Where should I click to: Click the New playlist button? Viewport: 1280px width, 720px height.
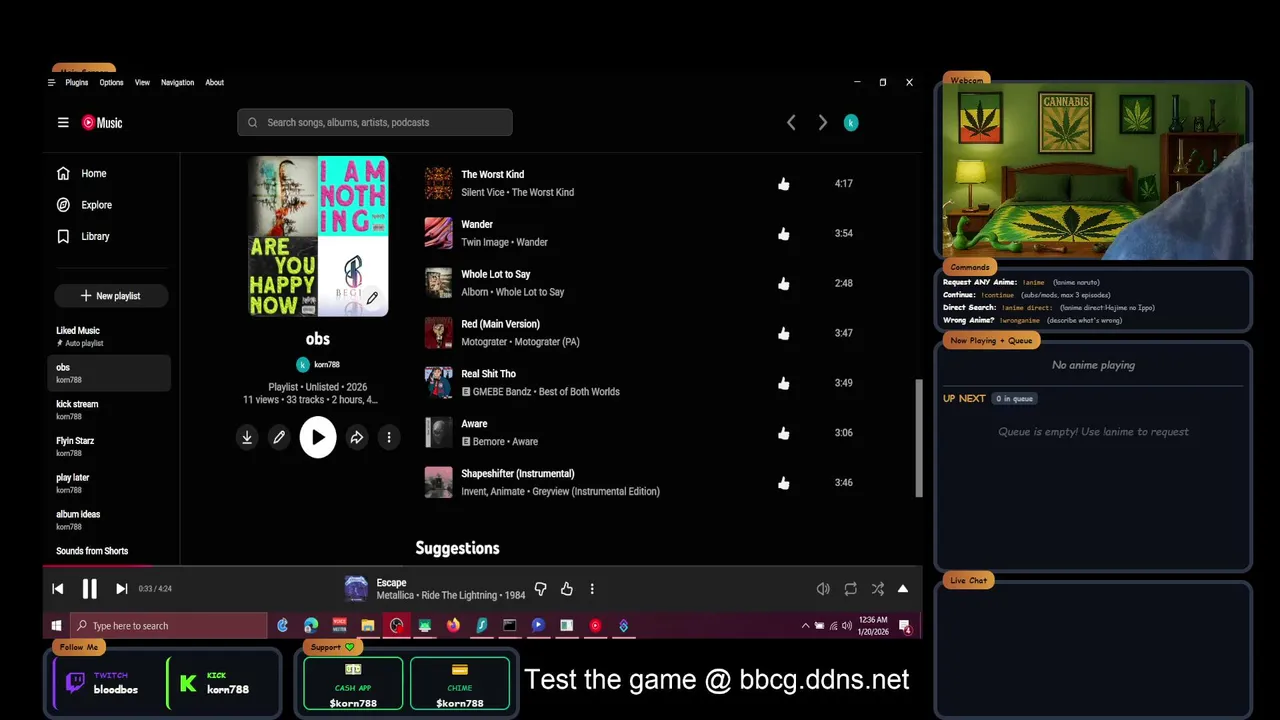pos(111,296)
